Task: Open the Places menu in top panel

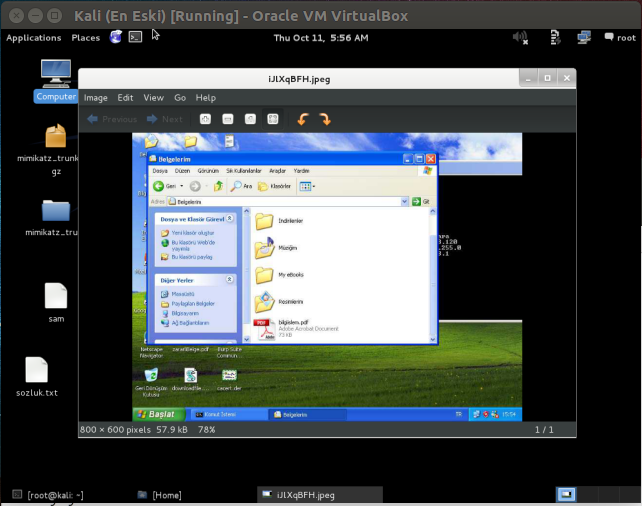Action: click(x=86, y=38)
